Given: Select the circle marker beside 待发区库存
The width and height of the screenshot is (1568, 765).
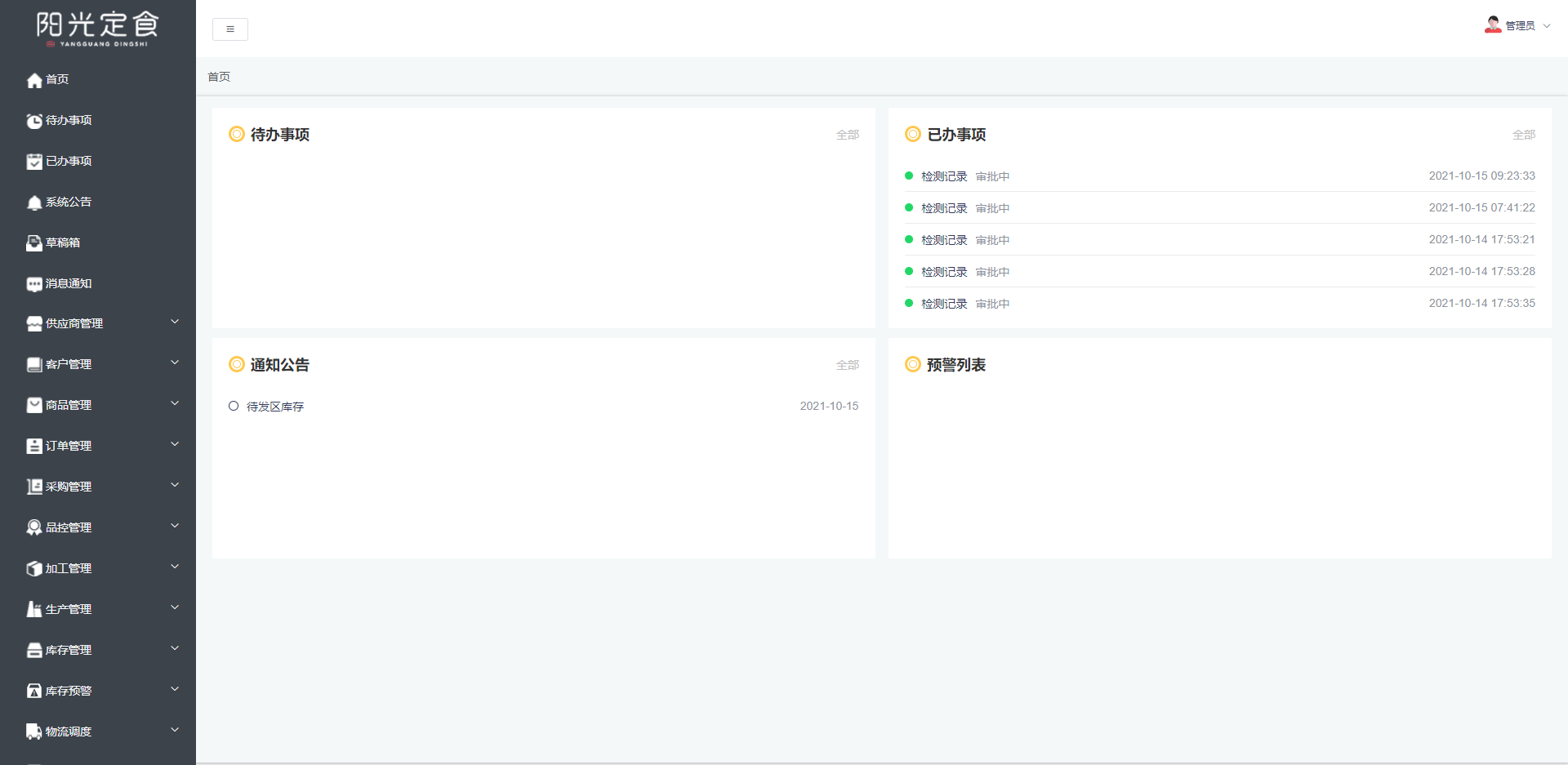Looking at the screenshot, I should click(x=234, y=406).
